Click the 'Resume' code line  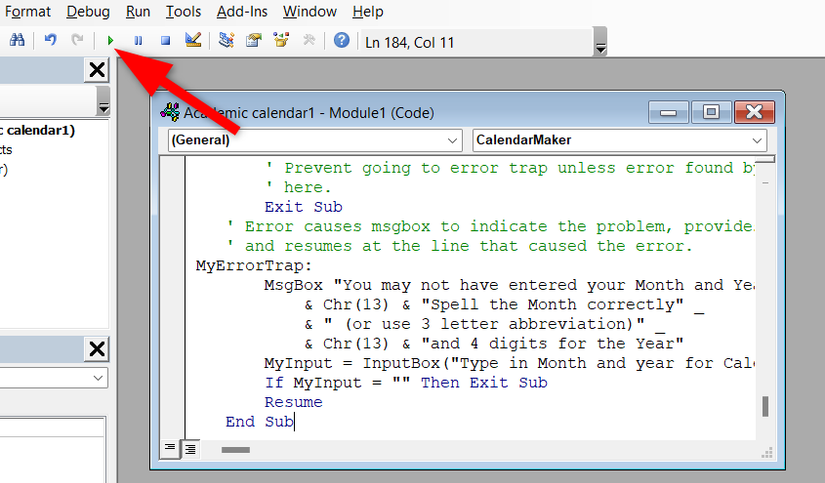[294, 402]
